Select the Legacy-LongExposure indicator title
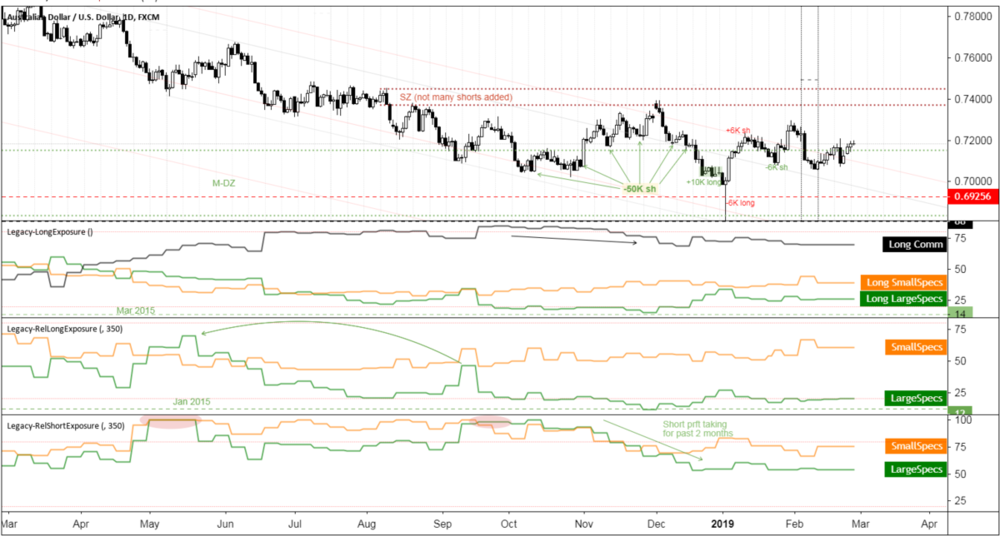The image size is (1000, 536). point(50,232)
